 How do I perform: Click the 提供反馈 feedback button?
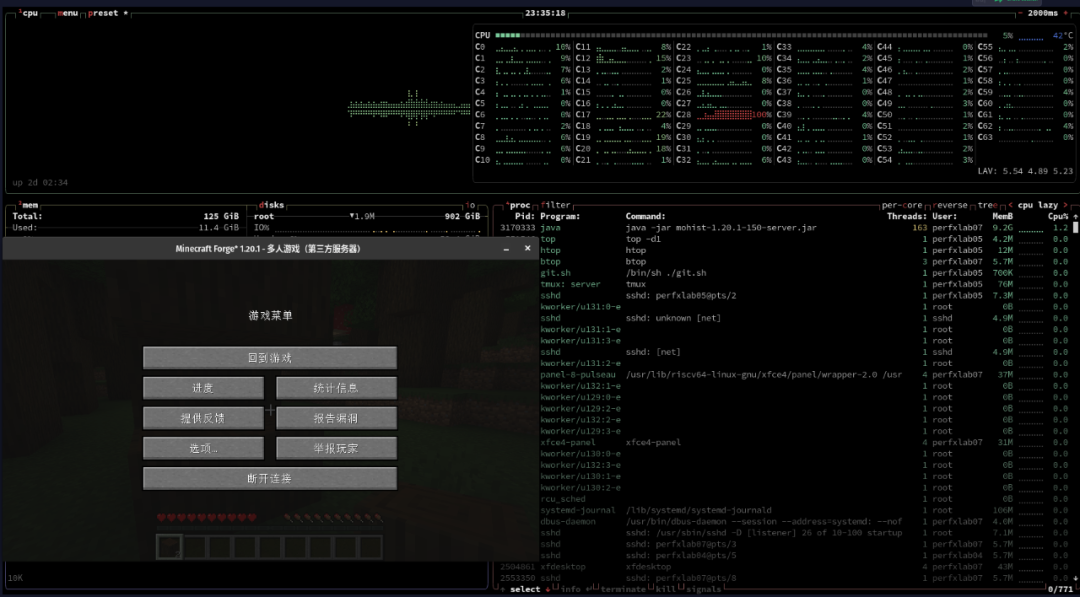203,418
